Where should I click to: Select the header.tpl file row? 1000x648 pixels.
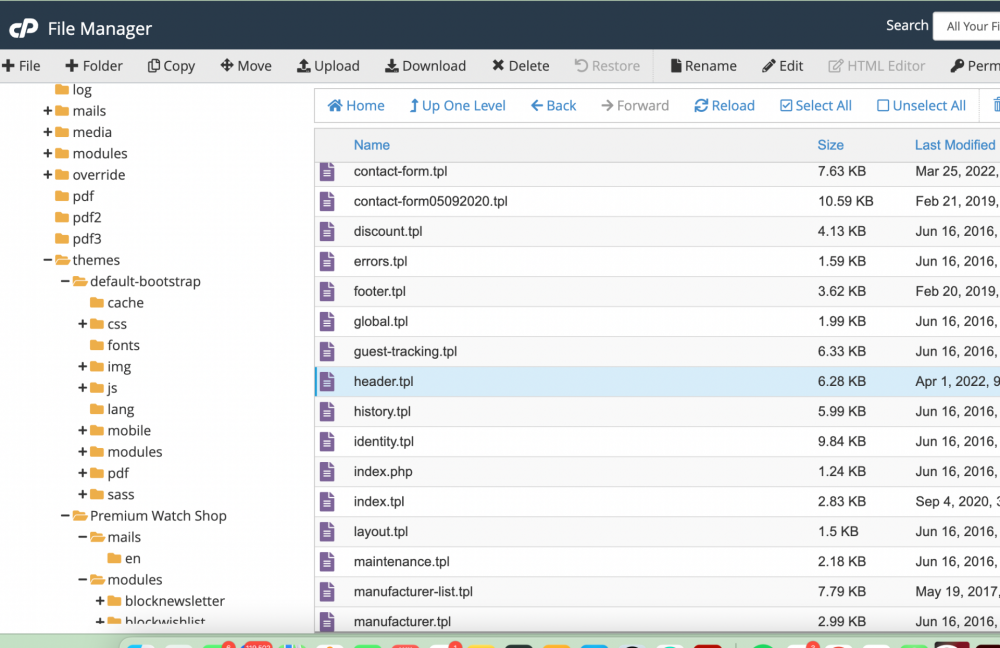point(383,381)
